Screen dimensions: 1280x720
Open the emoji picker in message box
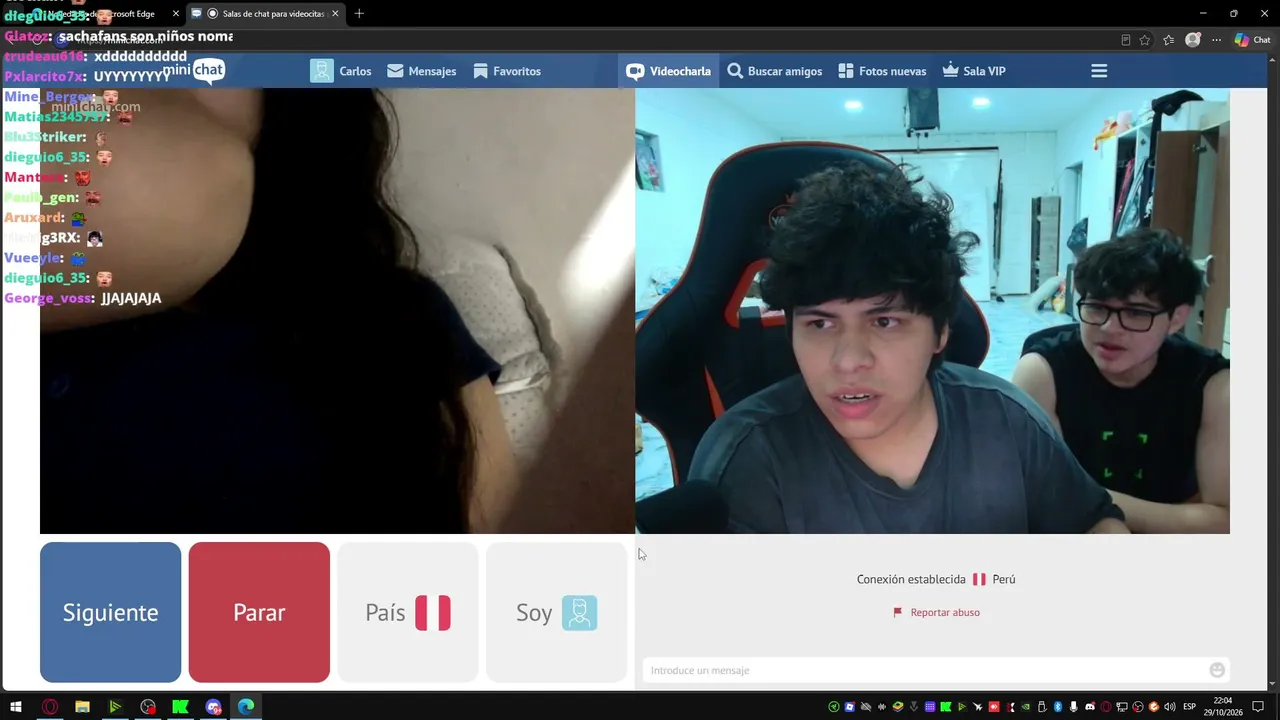click(x=1217, y=670)
